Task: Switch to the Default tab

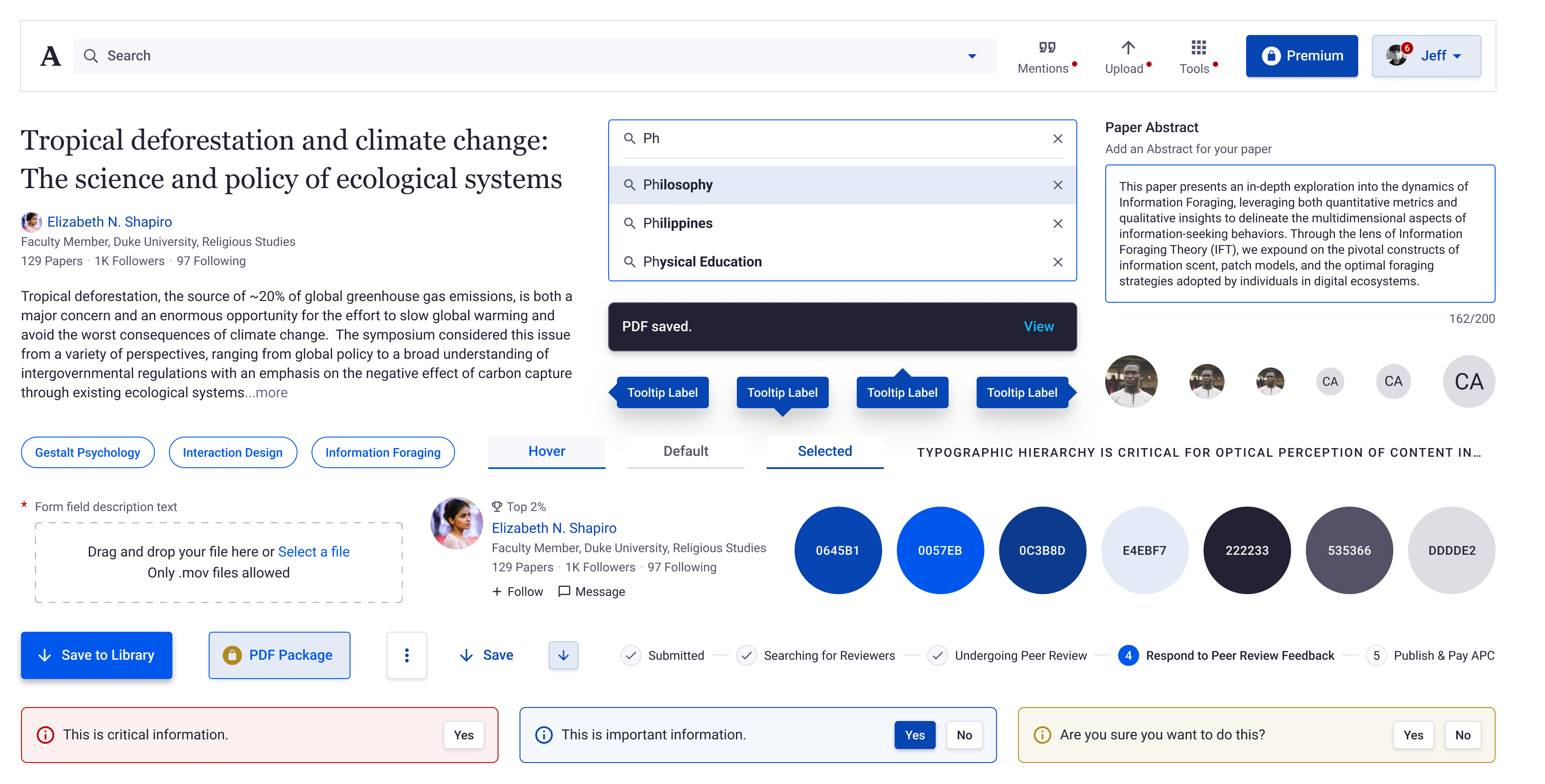Action: tap(686, 451)
